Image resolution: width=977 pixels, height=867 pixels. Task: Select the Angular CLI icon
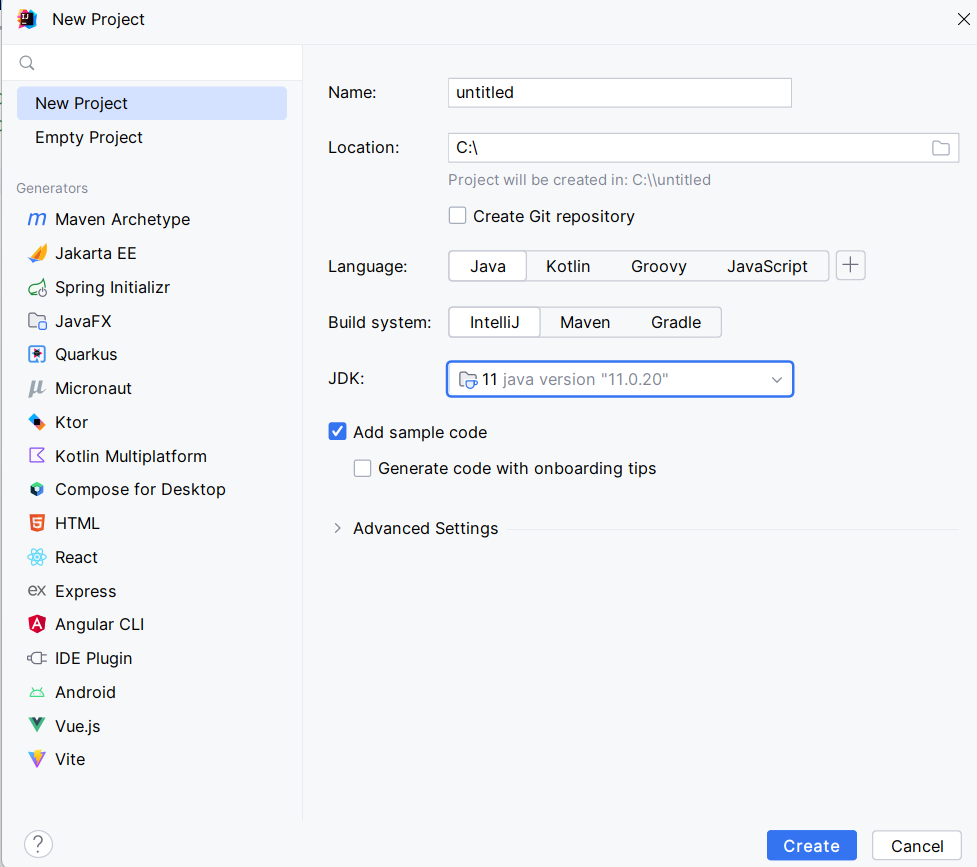37,624
